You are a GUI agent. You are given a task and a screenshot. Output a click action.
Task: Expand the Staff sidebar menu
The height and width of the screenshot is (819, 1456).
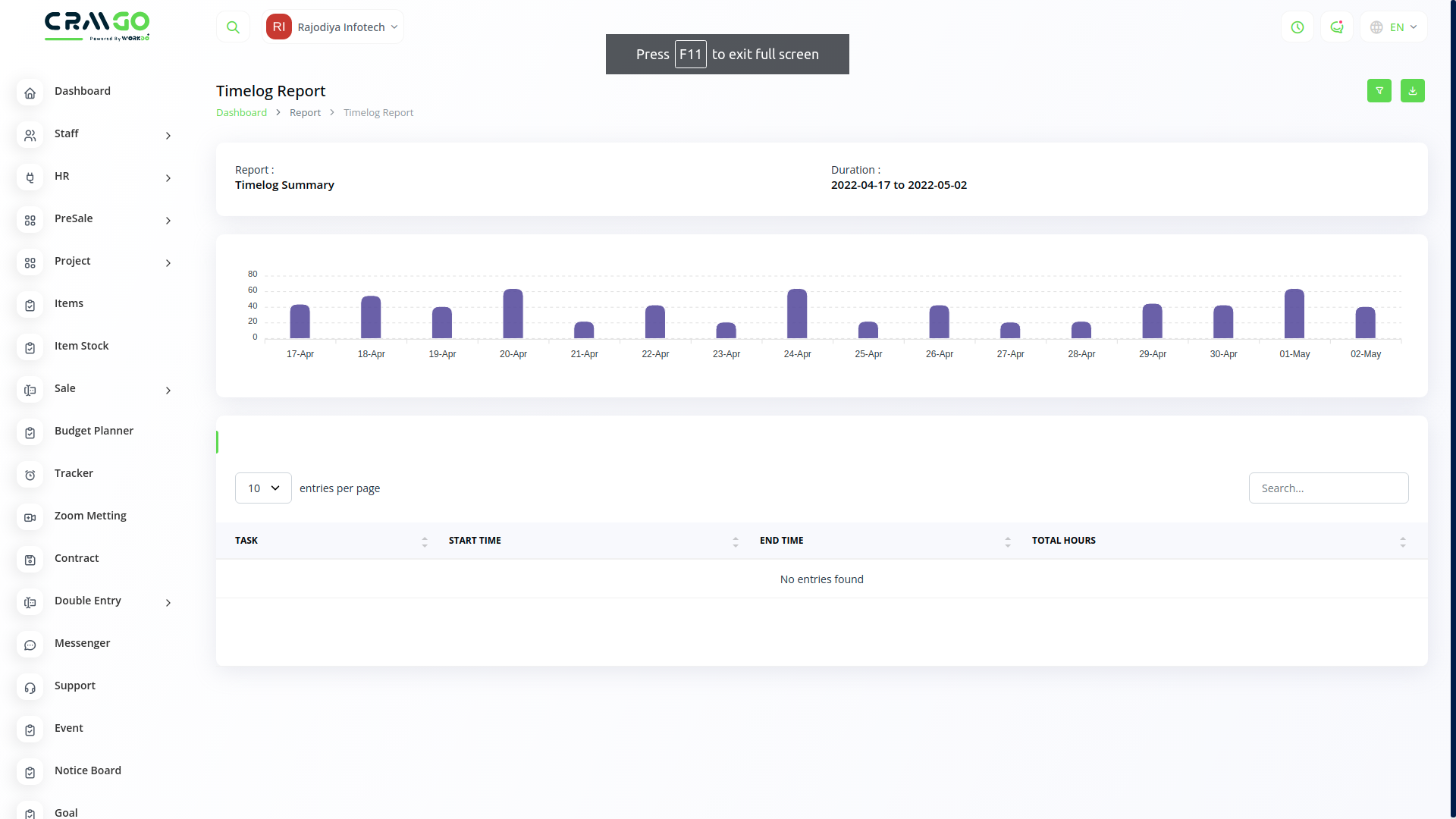94,134
